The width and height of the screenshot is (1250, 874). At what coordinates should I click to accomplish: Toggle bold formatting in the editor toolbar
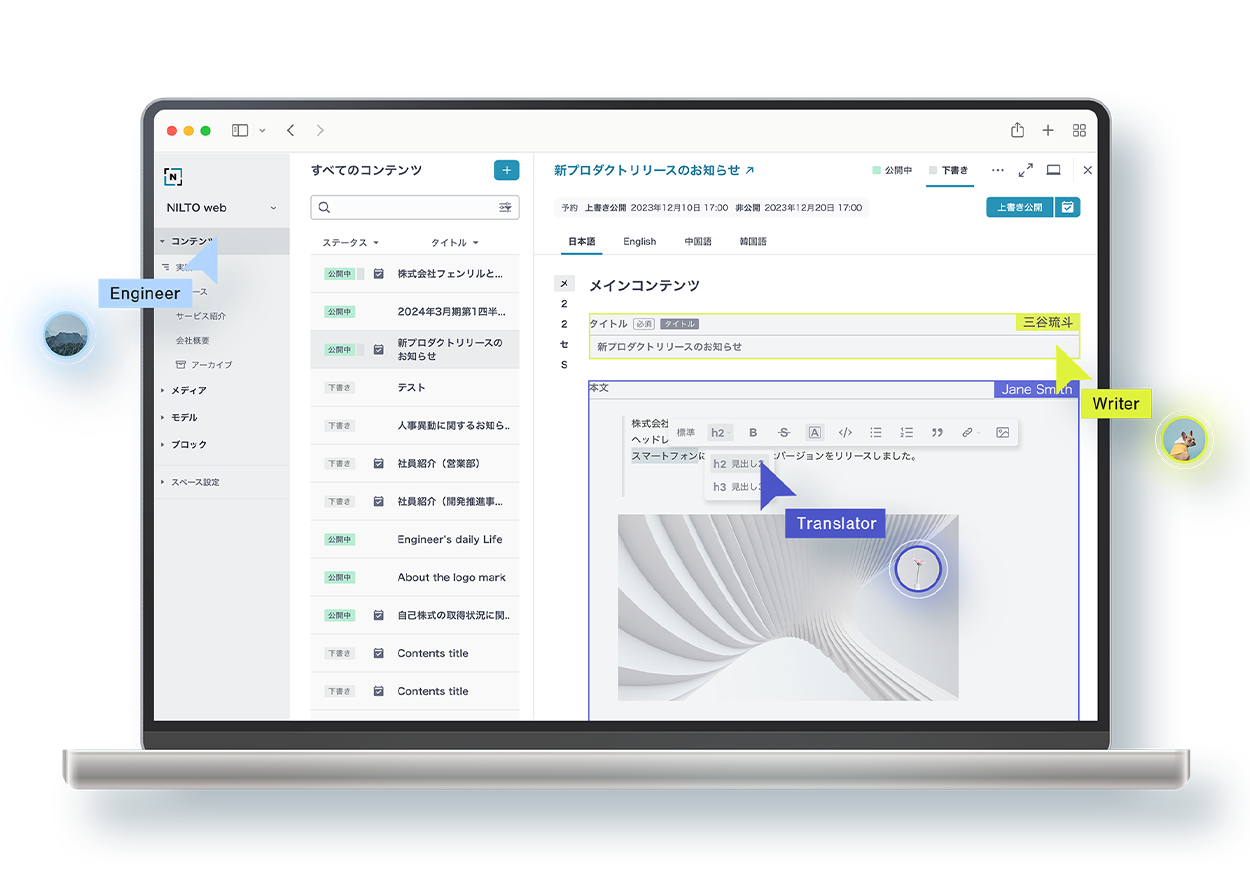pos(751,432)
